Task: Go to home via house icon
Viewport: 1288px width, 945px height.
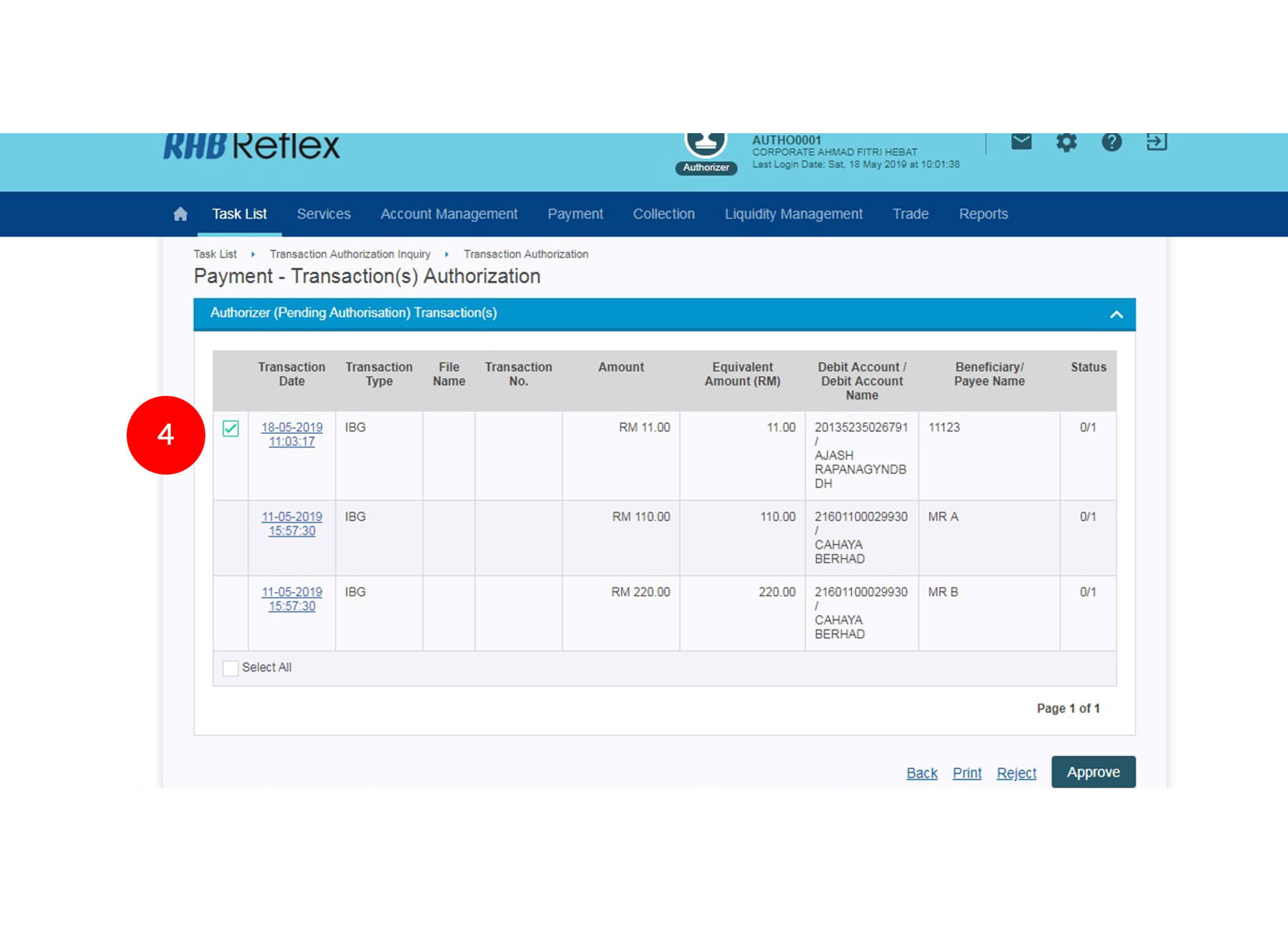Action: tap(180, 214)
